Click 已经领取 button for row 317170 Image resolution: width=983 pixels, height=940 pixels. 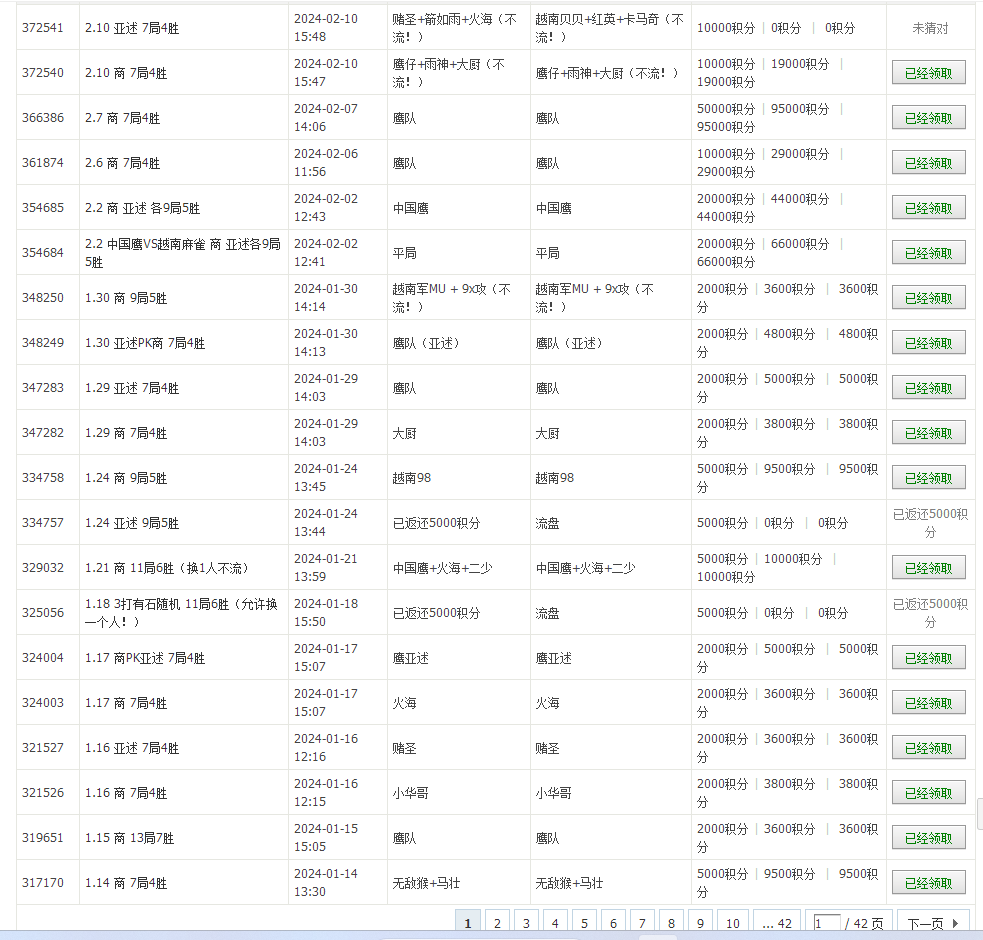pyautogui.click(x=928, y=883)
